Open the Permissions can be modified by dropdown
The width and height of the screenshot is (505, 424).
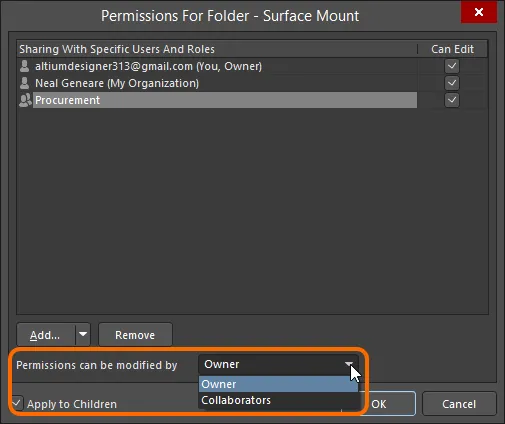coord(278,364)
